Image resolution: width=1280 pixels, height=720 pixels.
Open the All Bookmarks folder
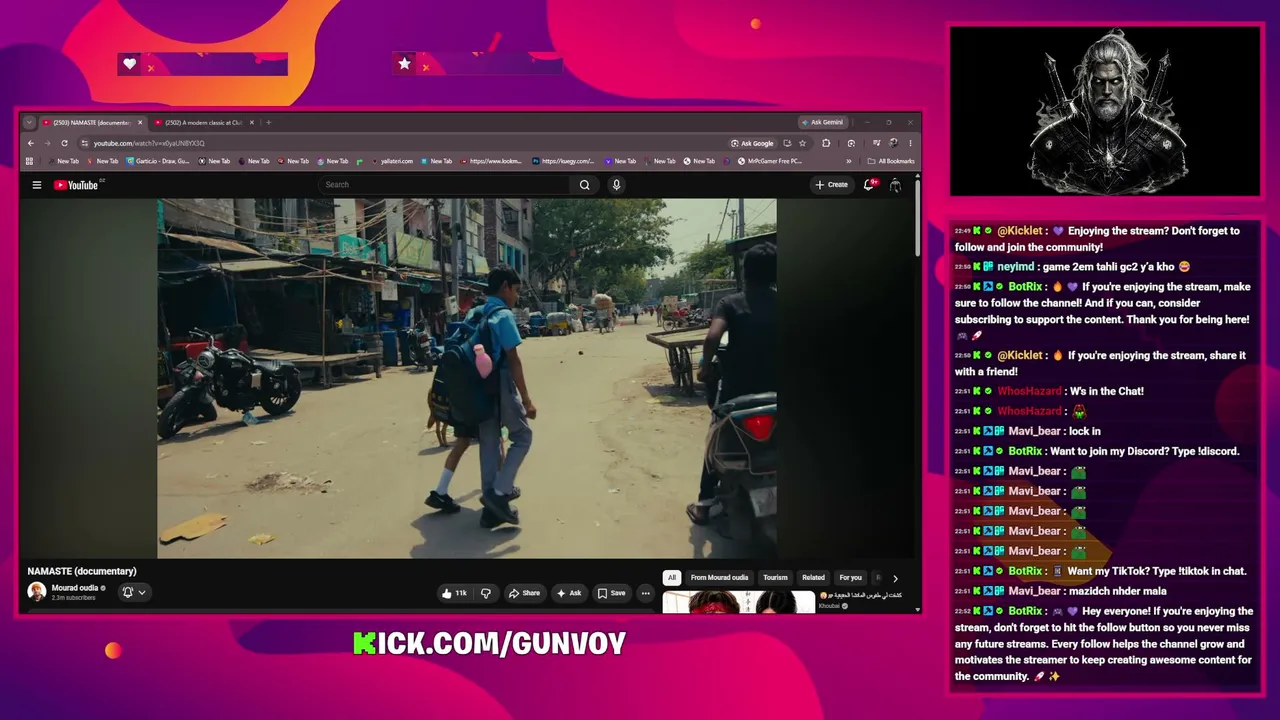pos(891,161)
